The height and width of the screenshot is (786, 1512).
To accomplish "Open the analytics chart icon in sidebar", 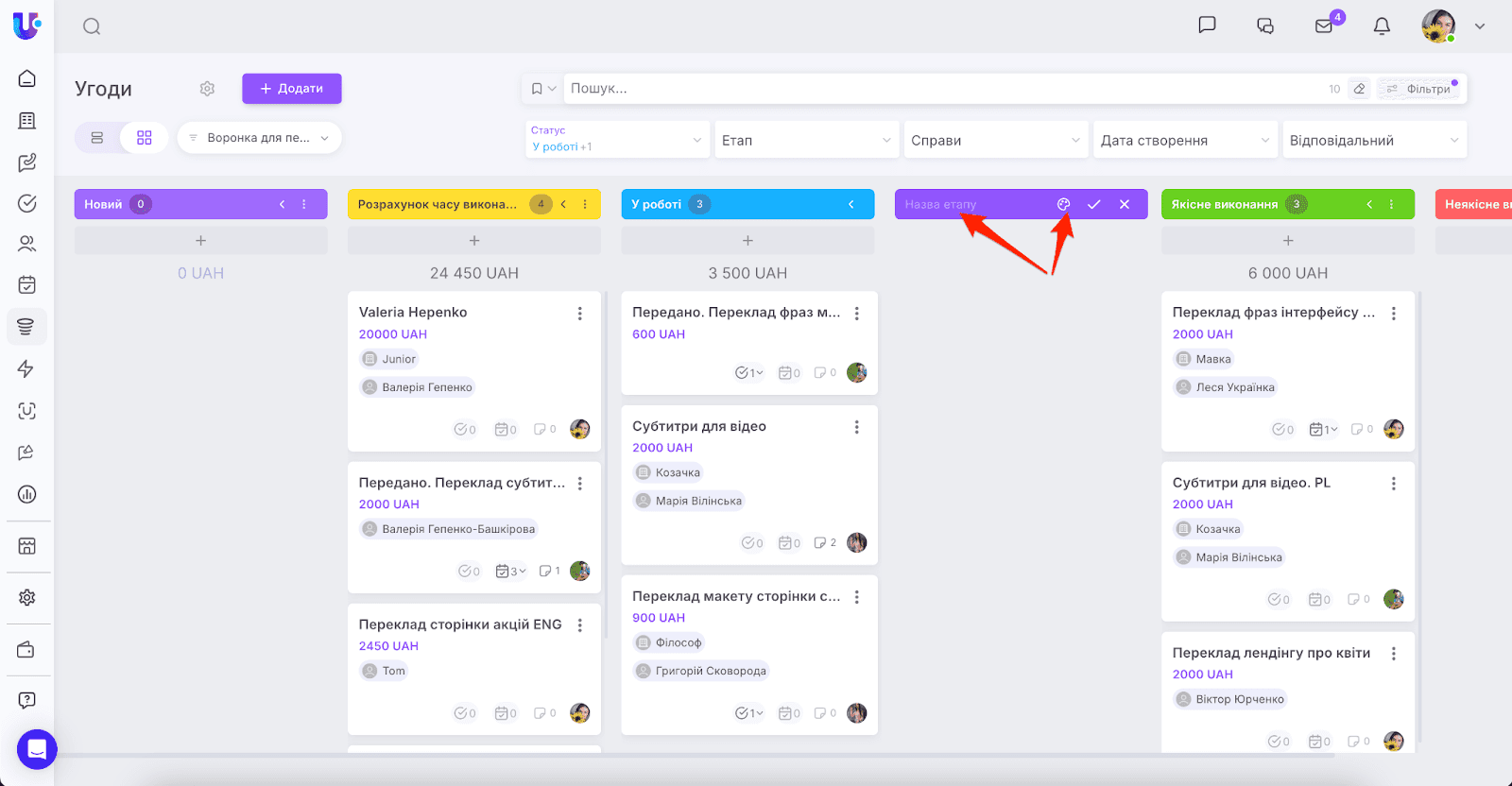I will pos(27,494).
